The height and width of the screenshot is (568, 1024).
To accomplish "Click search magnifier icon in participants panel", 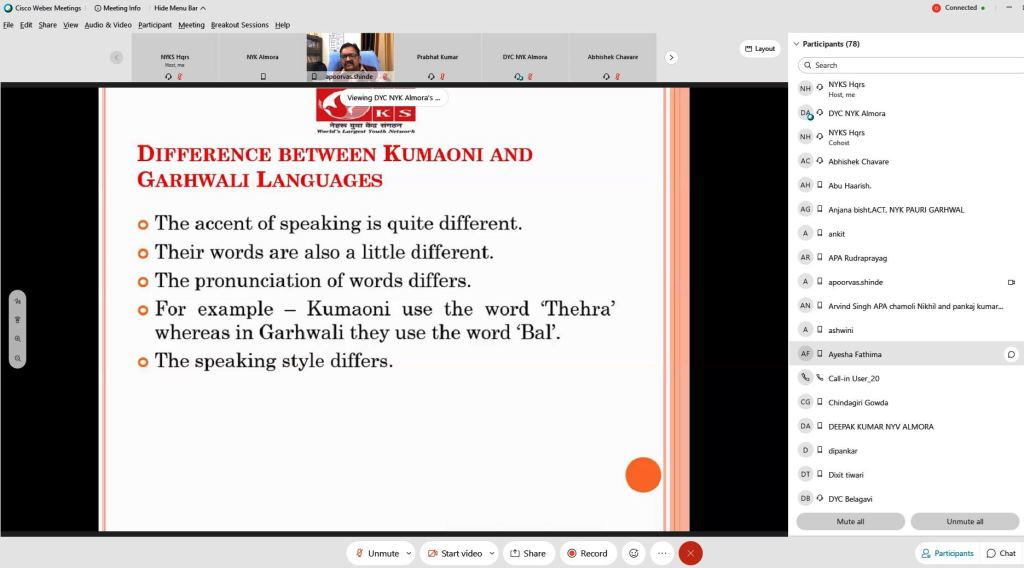I will (808, 65).
